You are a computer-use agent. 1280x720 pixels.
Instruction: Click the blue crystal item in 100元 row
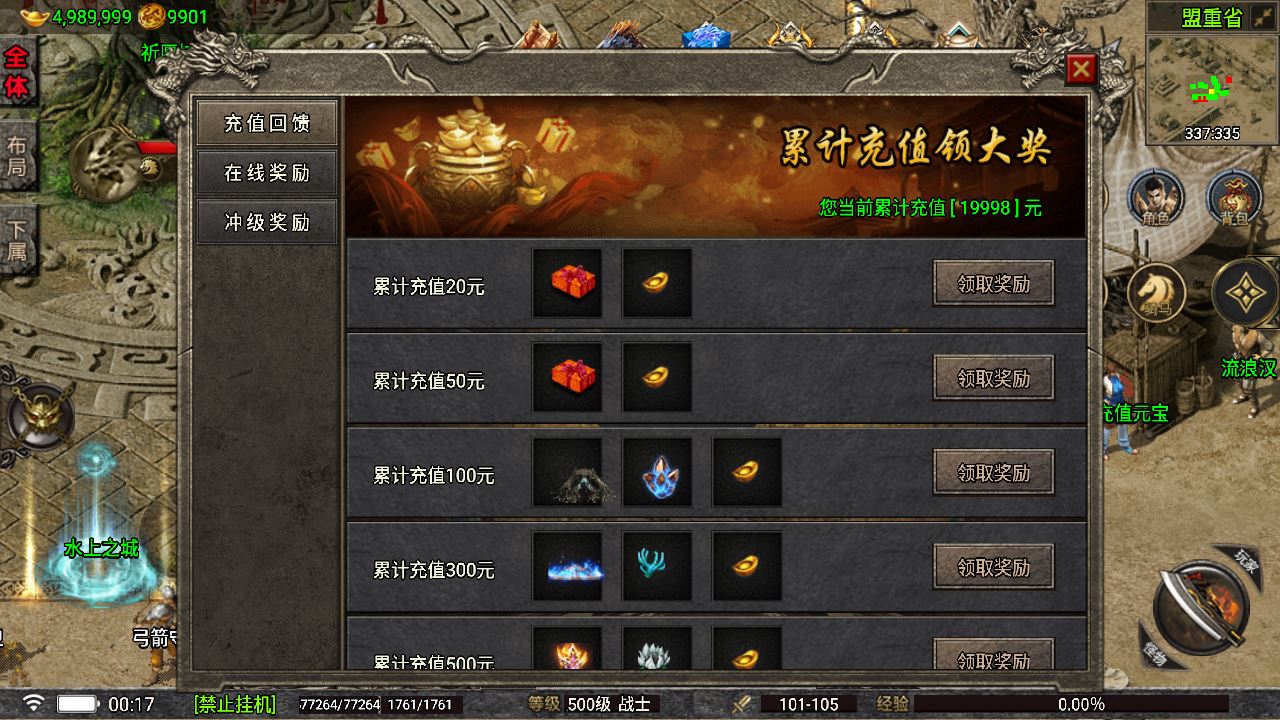[657, 472]
